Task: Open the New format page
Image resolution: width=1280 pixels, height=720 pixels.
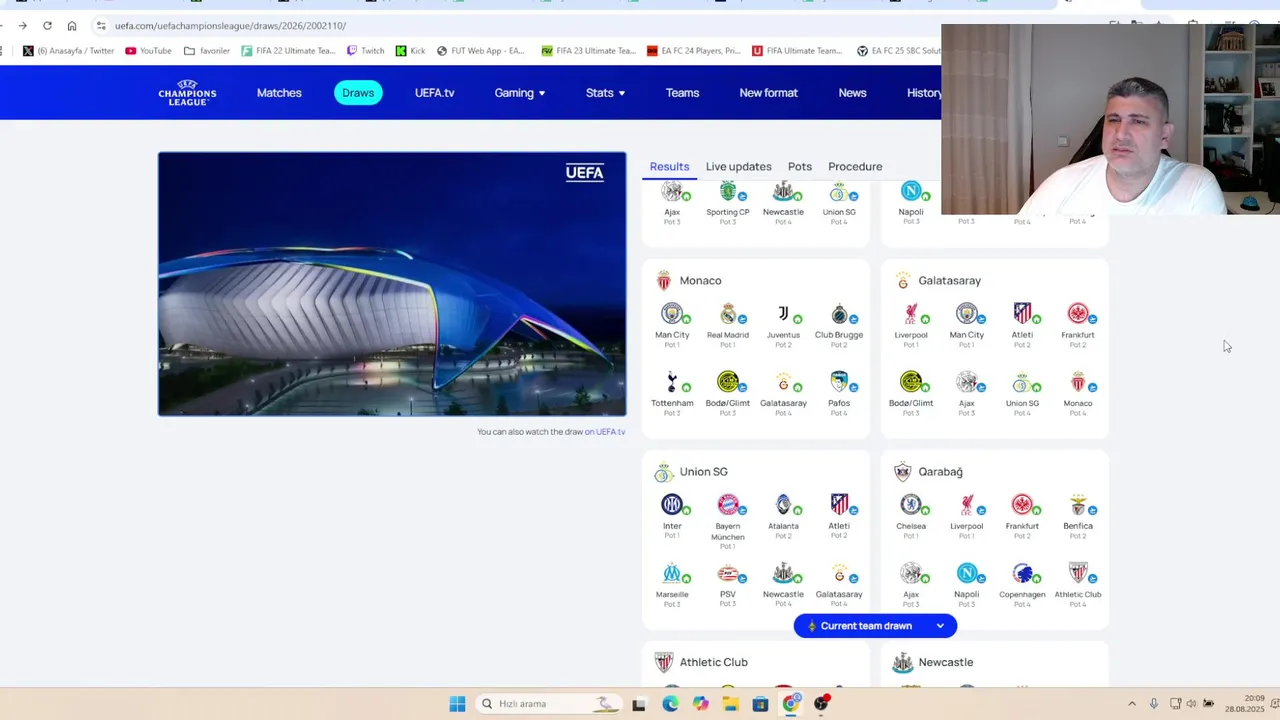Action: pos(768,93)
